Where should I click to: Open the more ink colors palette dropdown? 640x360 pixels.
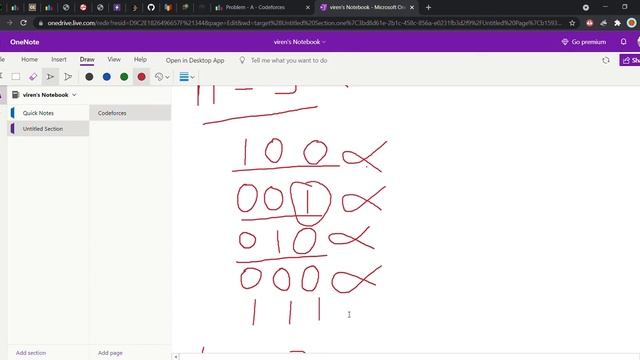[162, 77]
